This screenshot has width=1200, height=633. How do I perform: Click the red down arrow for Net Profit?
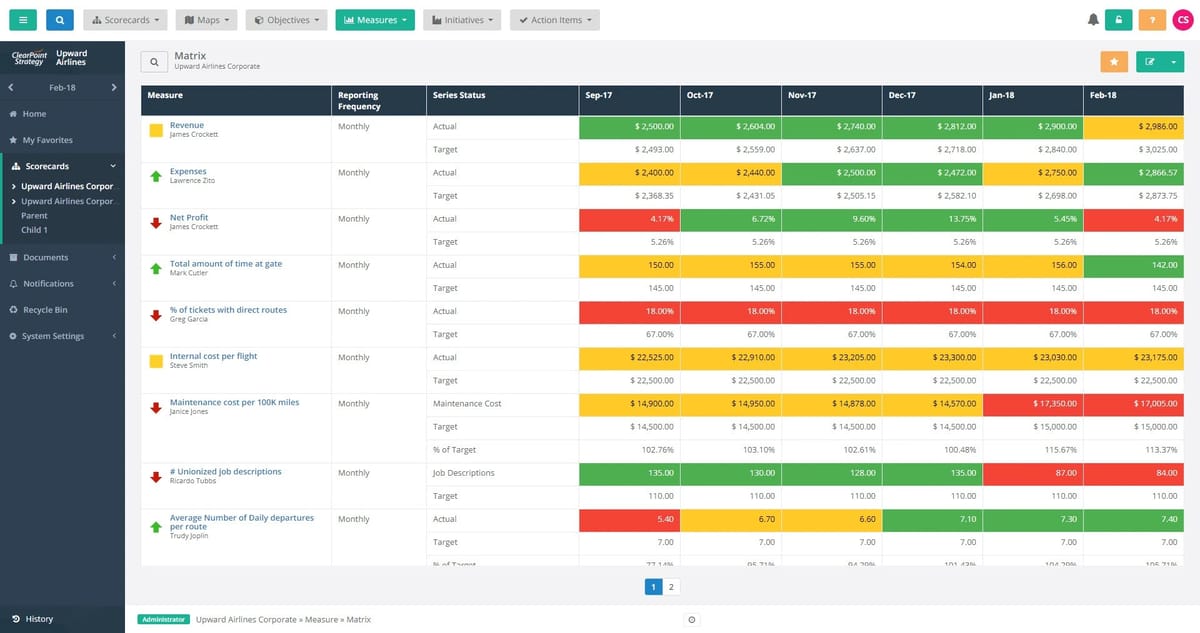point(156,223)
